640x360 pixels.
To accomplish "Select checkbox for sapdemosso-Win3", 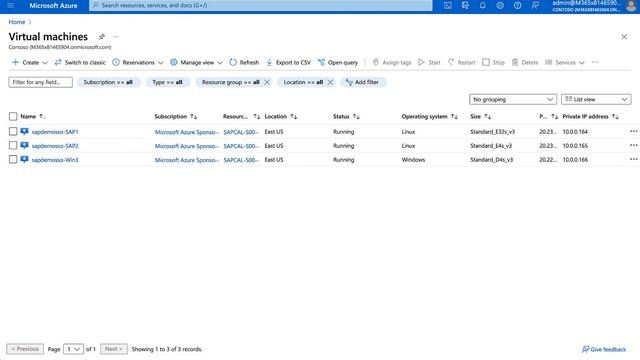I will 13,159.
